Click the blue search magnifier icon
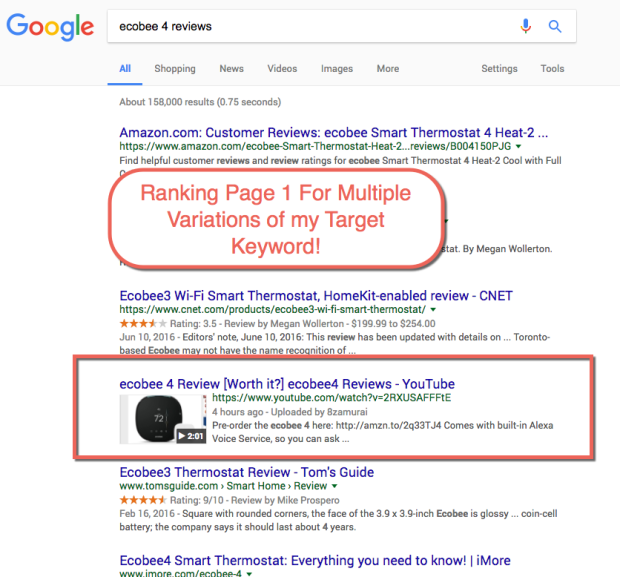This screenshot has height=577, width=620. click(x=555, y=26)
